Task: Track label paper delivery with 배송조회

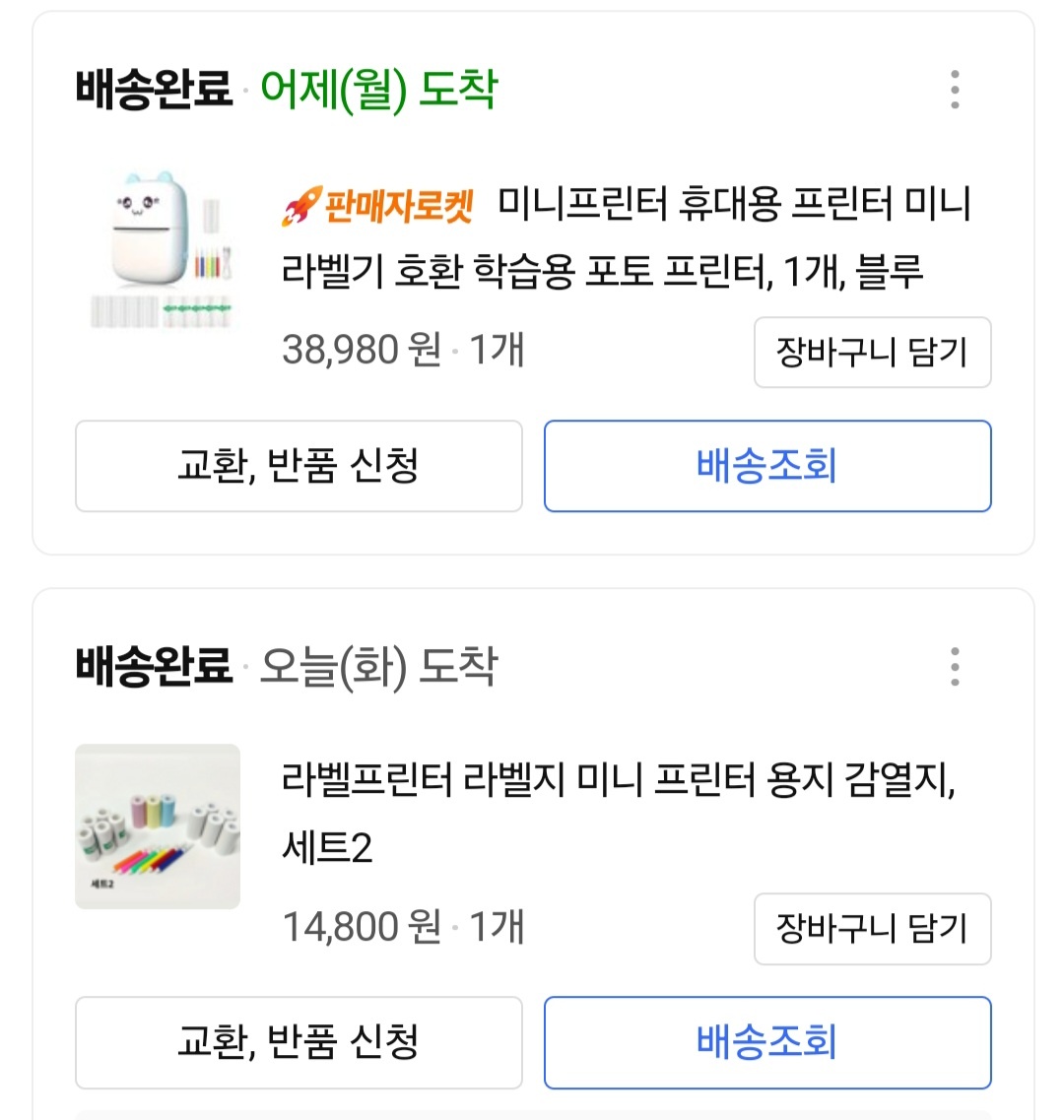Action: [x=767, y=1042]
